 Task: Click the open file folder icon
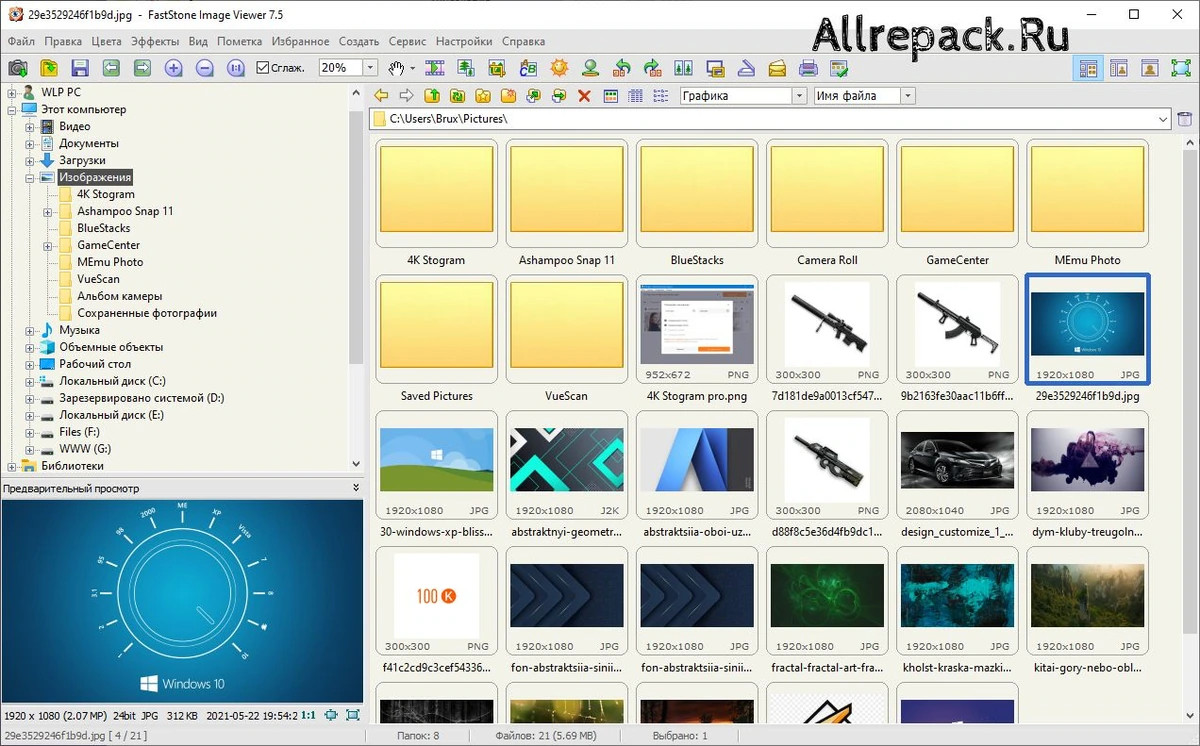(49, 68)
